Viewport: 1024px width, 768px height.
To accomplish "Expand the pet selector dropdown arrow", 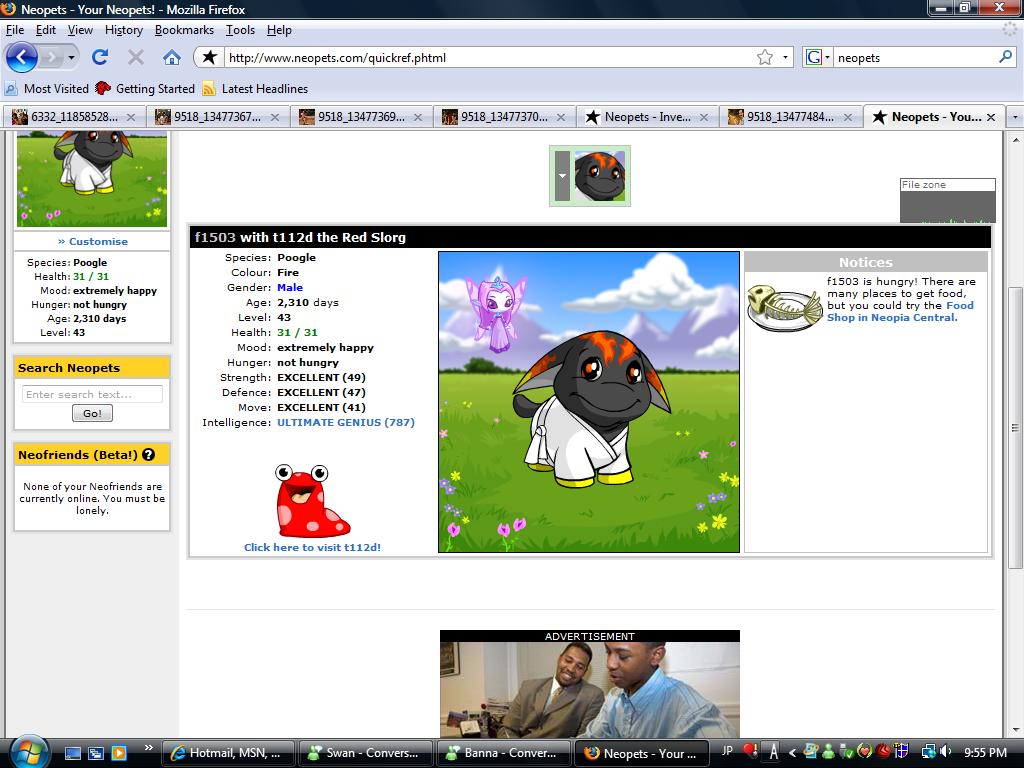I will pyautogui.click(x=562, y=176).
